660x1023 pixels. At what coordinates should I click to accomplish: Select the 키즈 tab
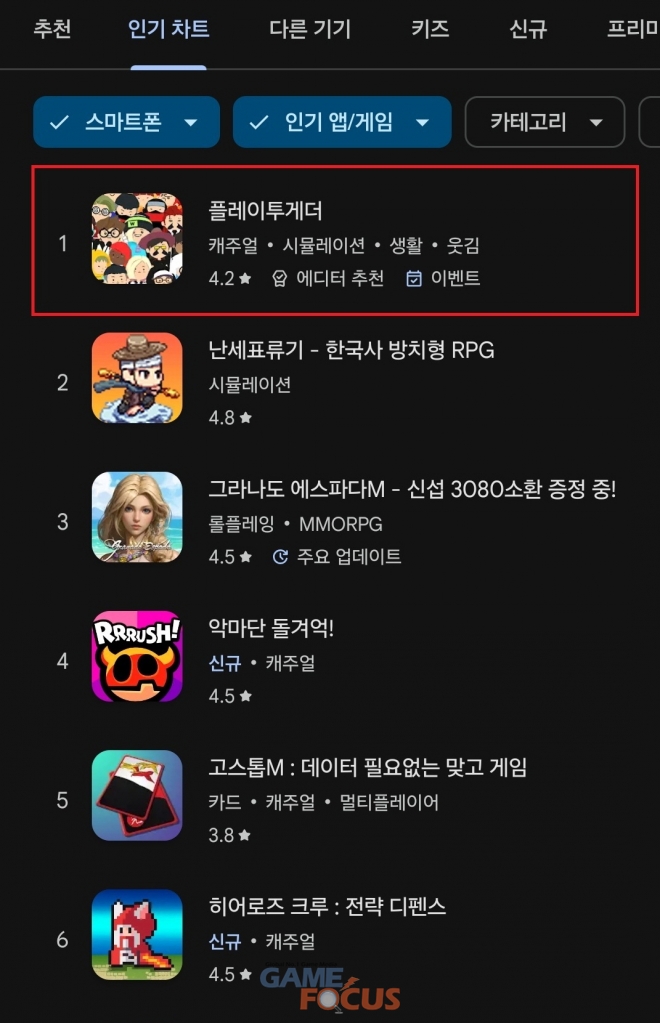pos(430,29)
